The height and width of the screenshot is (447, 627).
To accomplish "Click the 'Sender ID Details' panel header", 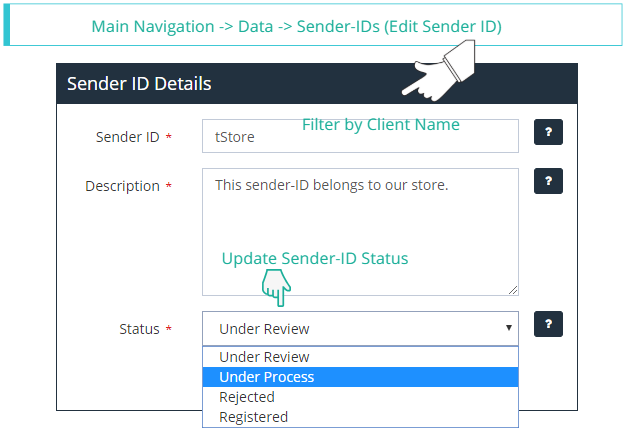I will click(x=139, y=84).
